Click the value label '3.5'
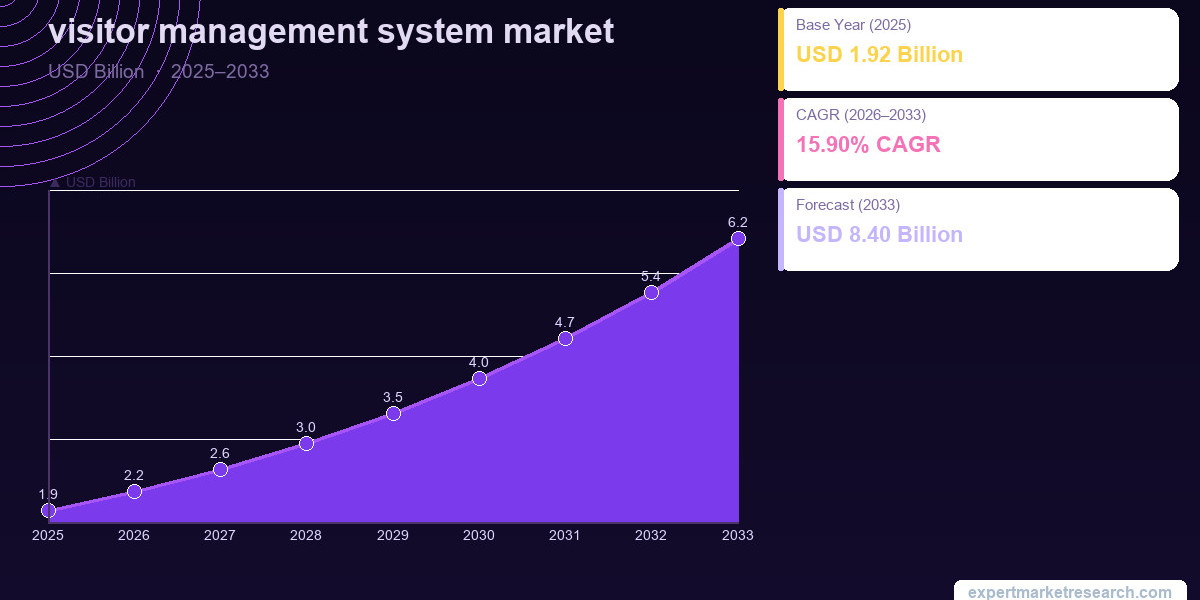Screen dimensions: 1200x600 [x=393, y=397]
